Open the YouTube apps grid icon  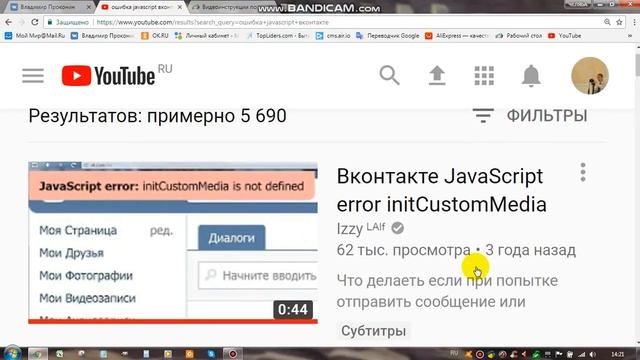point(484,76)
